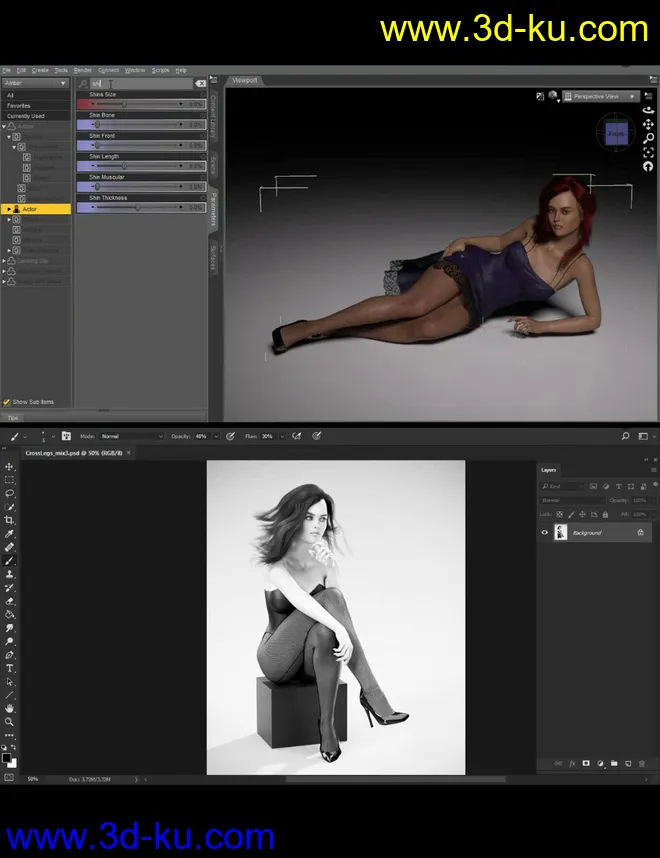Screen dimensions: 660x858
Task: Select the Move tool in Photoshop toolbar
Action: [10, 467]
